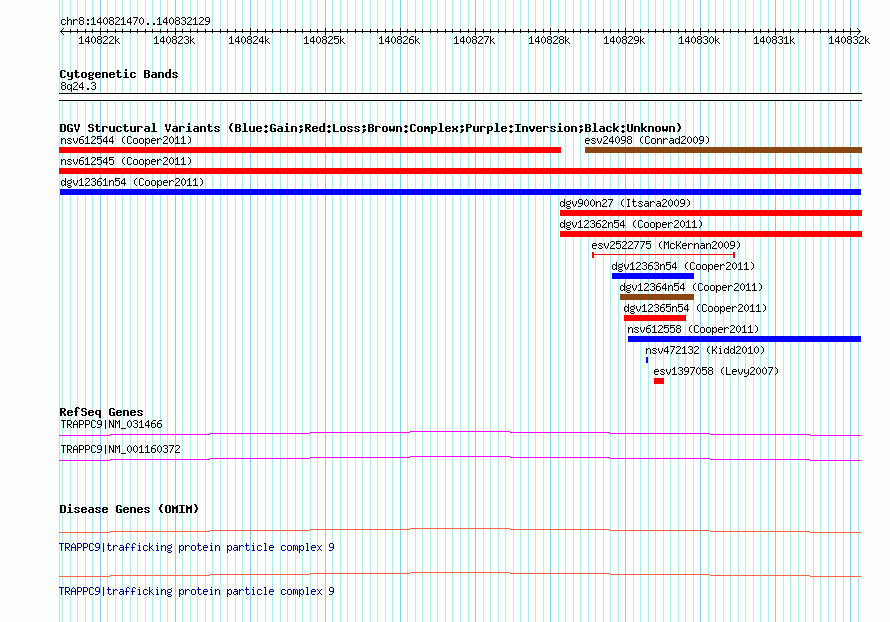
Task: Click the dgv12362n54 (Cooper2011) label
Action: coord(631,224)
